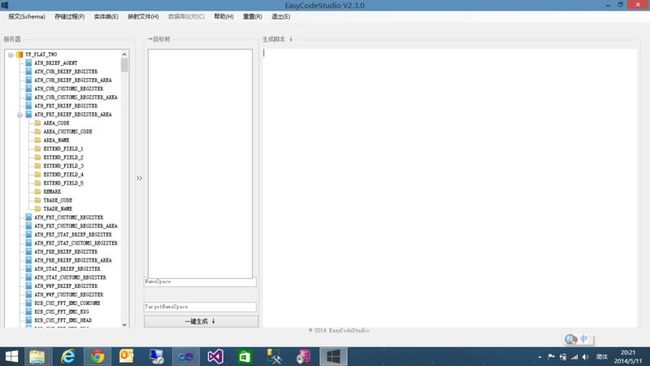
Task: Select the EXTEND_FIELD_4 column
Action: point(63,175)
